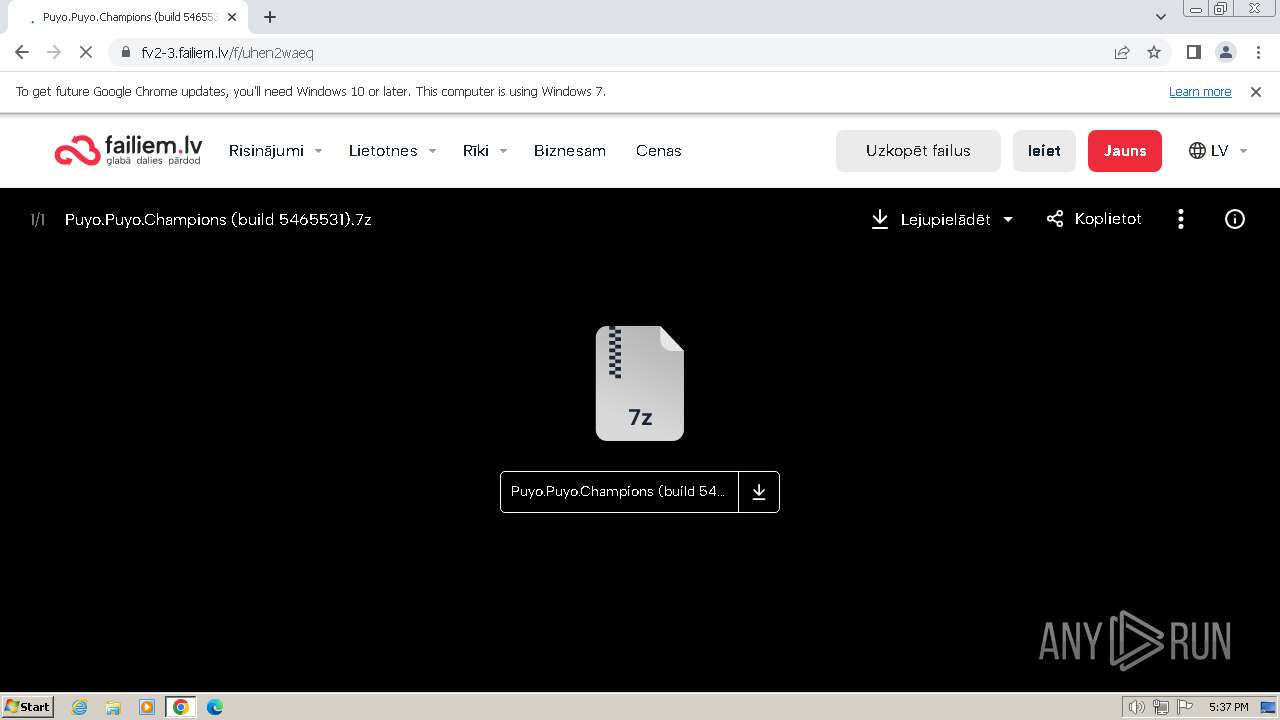Click the Ieiet login button

1044,151
